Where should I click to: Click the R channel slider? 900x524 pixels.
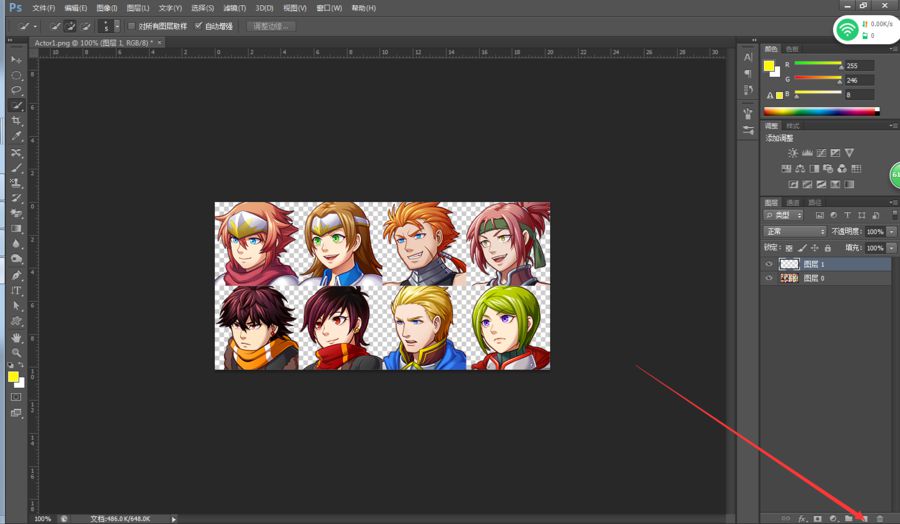tap(818, 64)
